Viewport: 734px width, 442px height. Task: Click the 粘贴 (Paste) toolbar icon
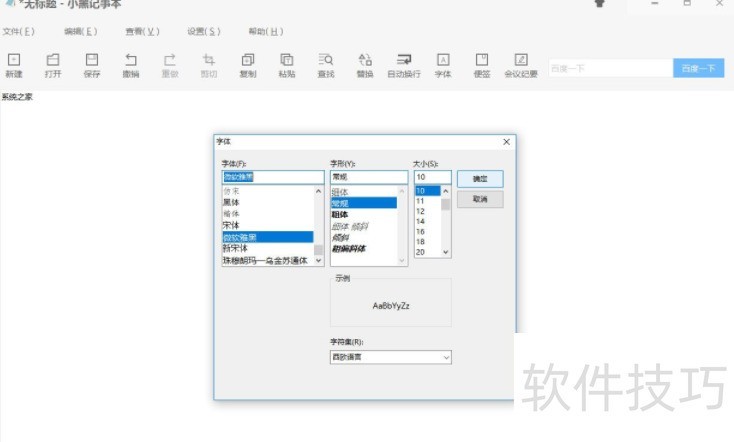tap(286, 65)
